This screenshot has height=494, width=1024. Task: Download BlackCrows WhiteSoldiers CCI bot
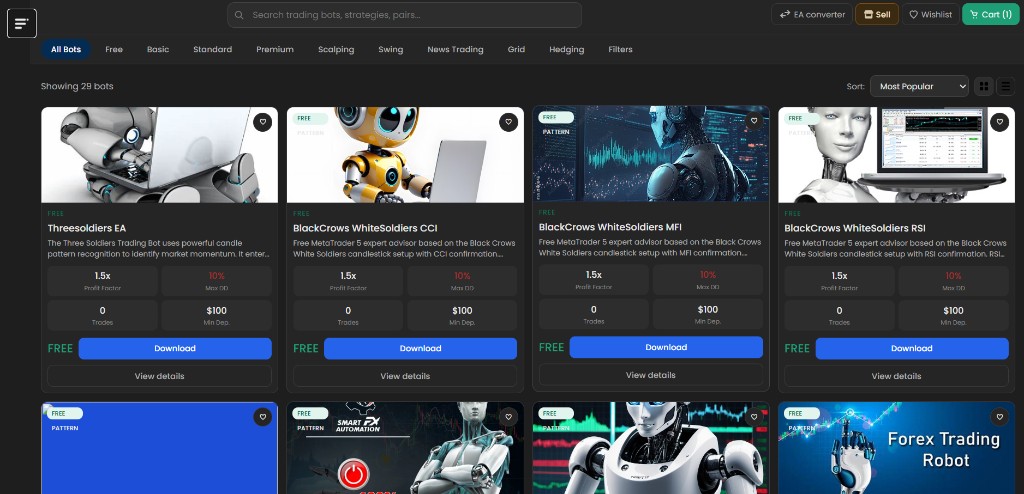point(421,348)
